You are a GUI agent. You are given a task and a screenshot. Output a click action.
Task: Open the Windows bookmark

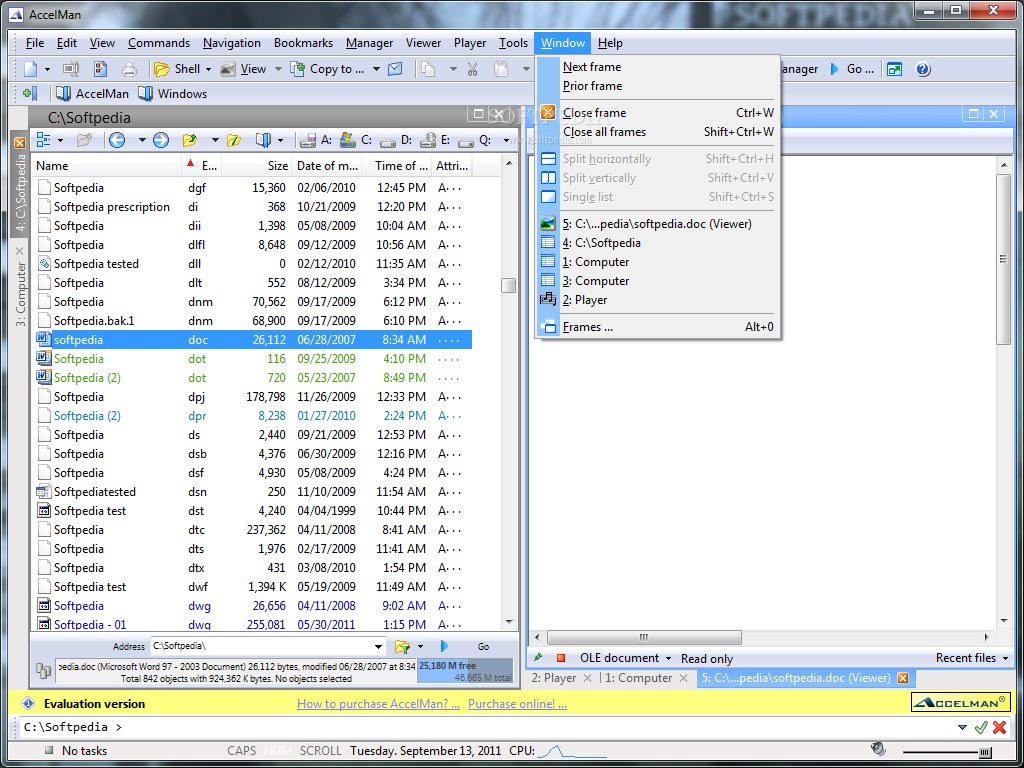pyautogui.click(x=173, y=93)
